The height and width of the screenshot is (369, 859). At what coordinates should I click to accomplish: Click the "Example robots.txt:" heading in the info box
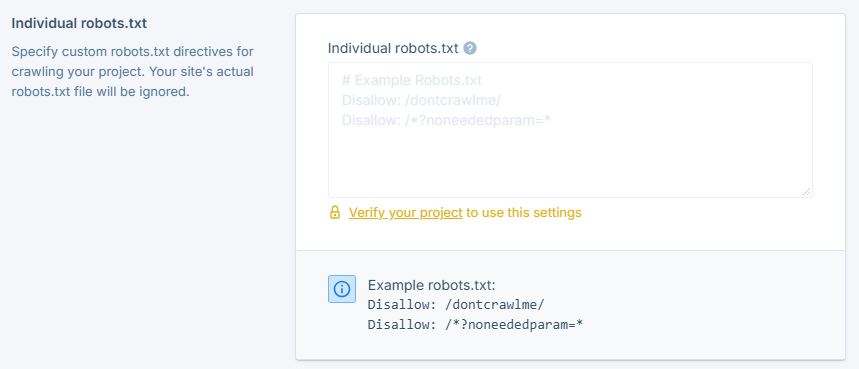(x=432, y=285)
